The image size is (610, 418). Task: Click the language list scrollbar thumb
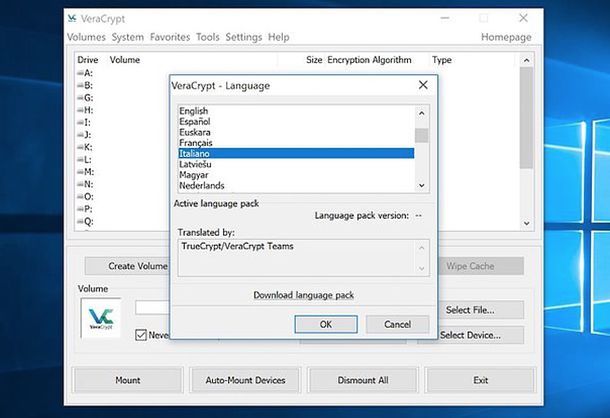coord(421,135)
